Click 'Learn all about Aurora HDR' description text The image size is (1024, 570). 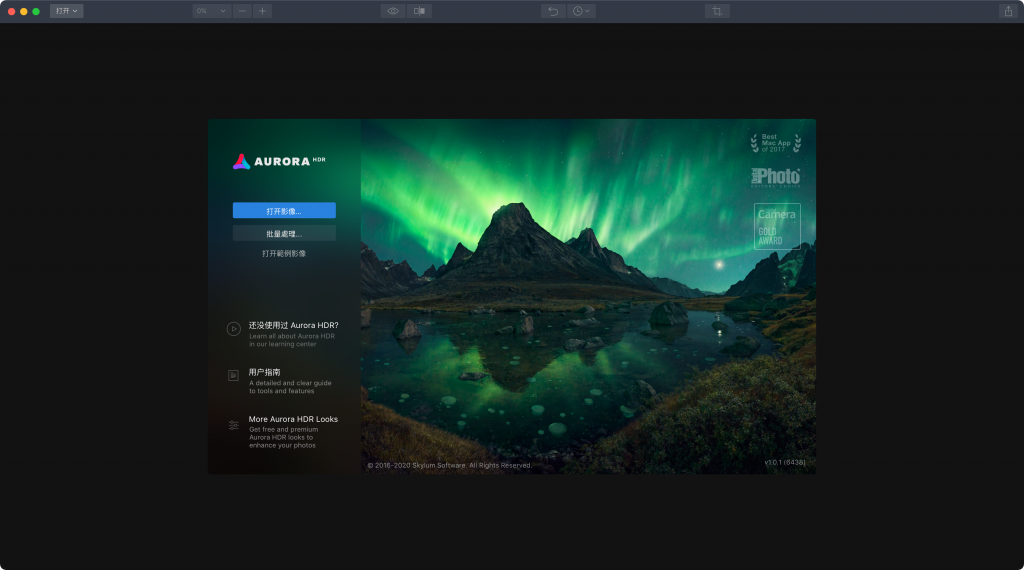[292, 340]
